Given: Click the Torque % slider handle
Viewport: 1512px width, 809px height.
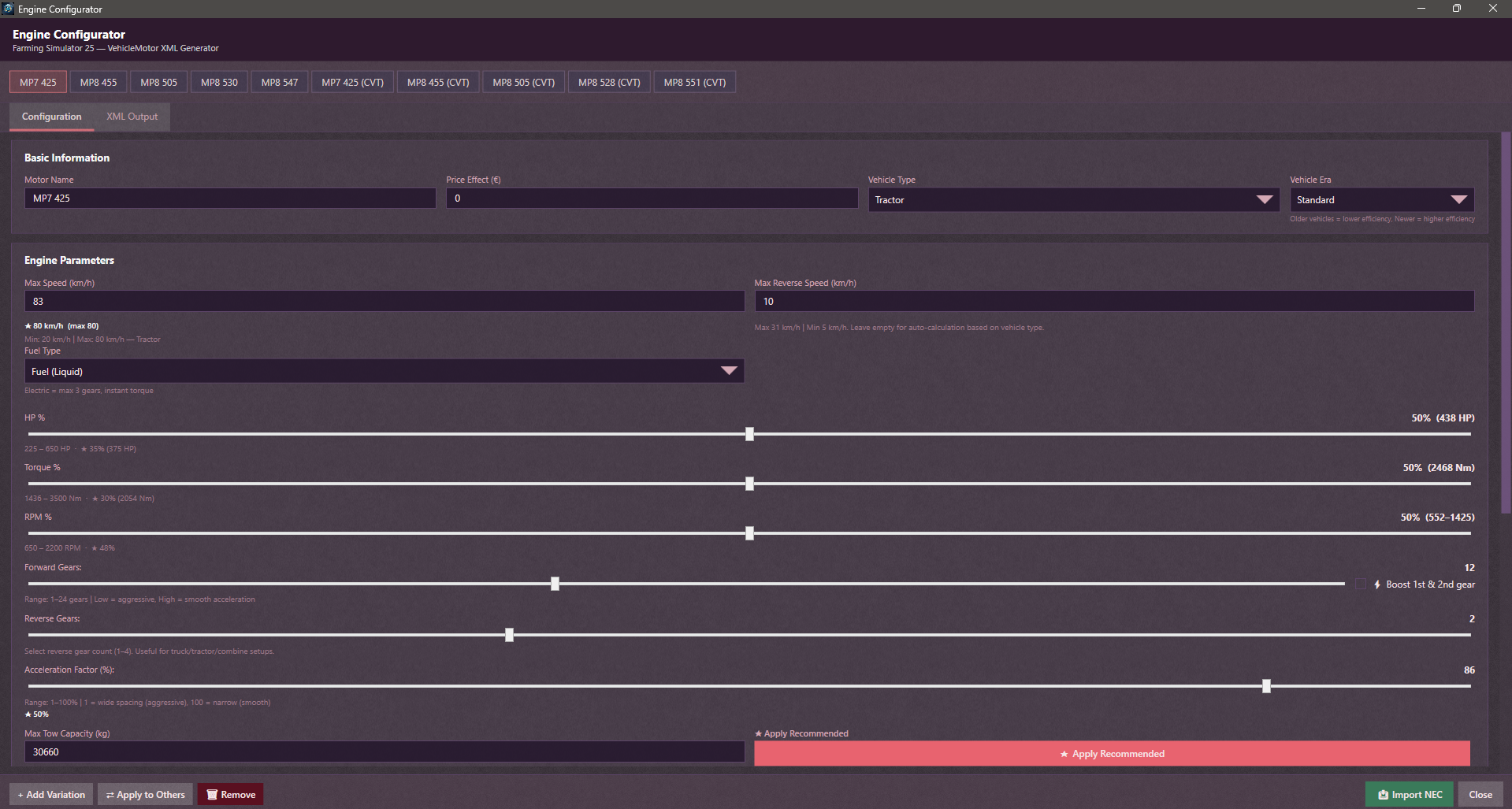Looking at the screenshot, I should pyautogui.click(x=749, y=484).
